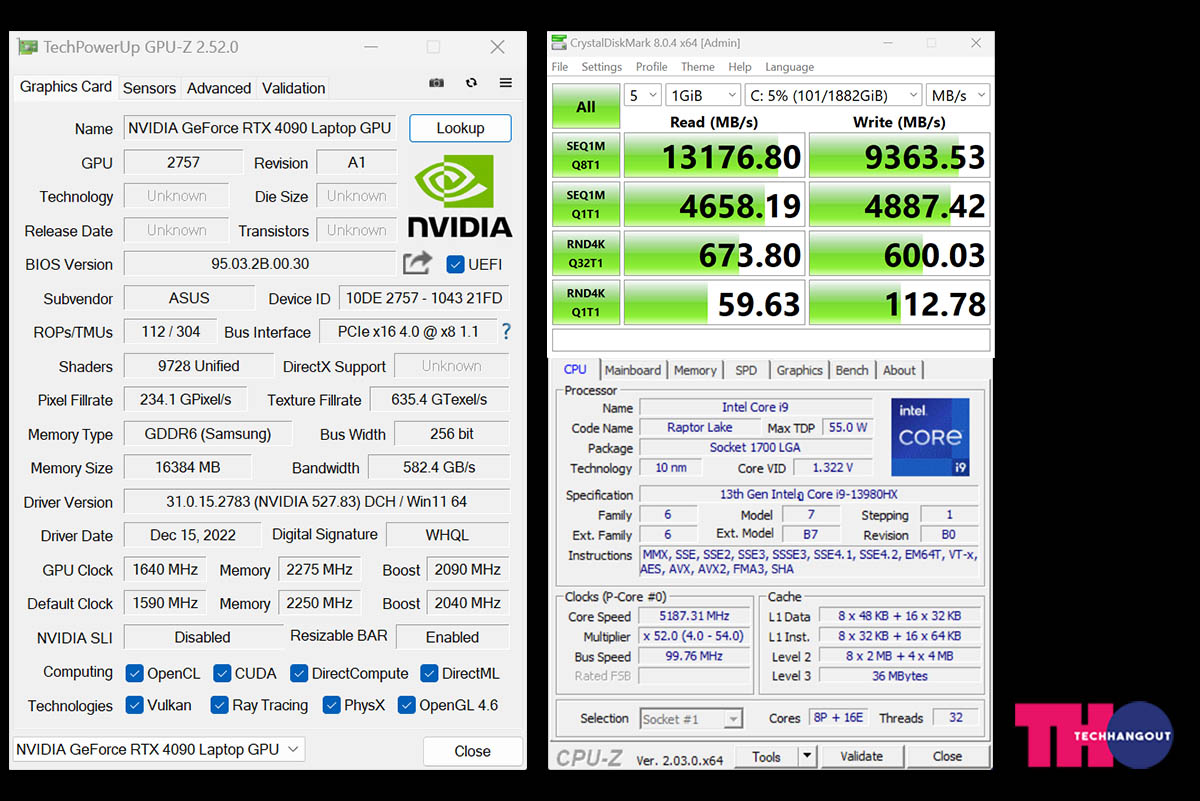Select the Graphics Card tab in GPU-Z
The height and width of the screenshot is (801, 1200).
66,87
